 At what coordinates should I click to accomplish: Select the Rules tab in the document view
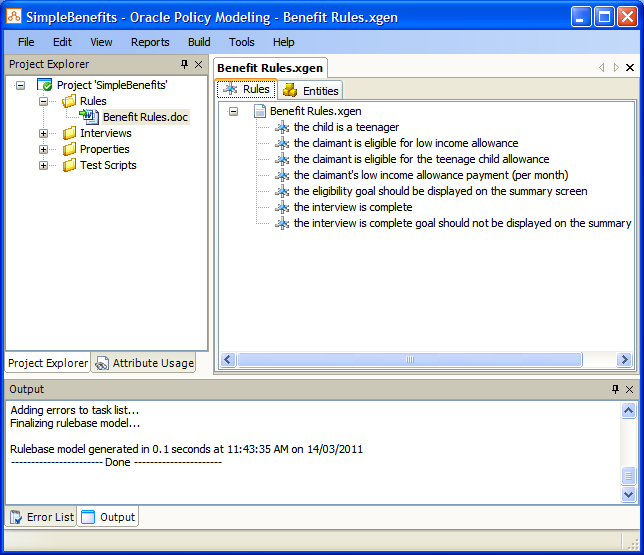pos(246,89)
